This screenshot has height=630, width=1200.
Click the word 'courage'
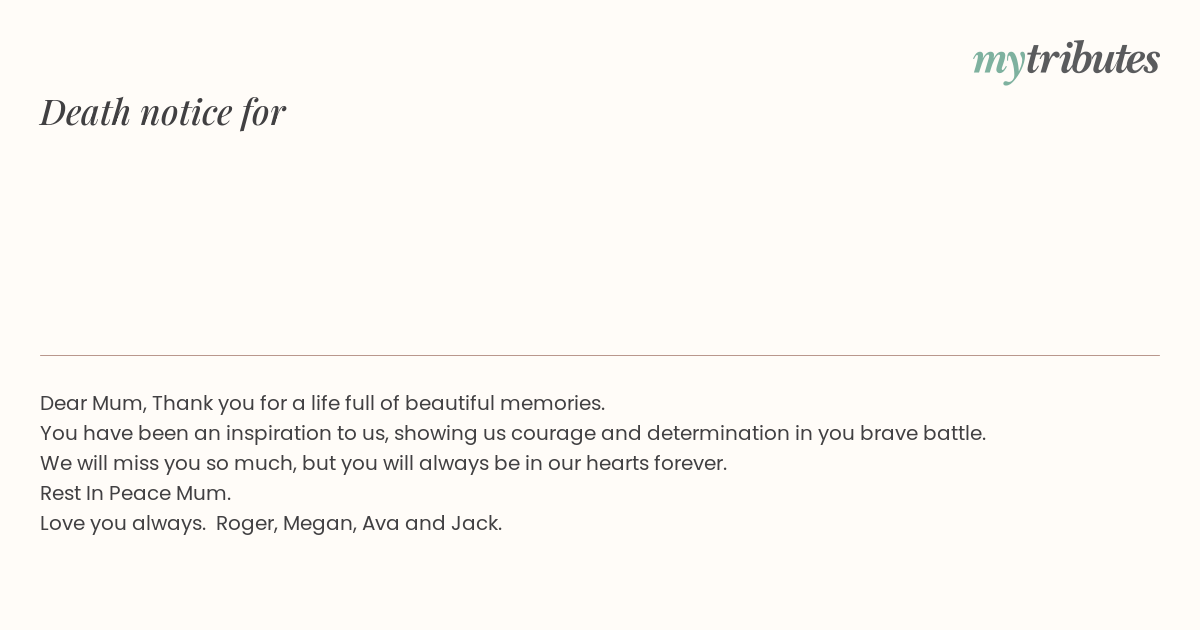[x=553, y=434]
